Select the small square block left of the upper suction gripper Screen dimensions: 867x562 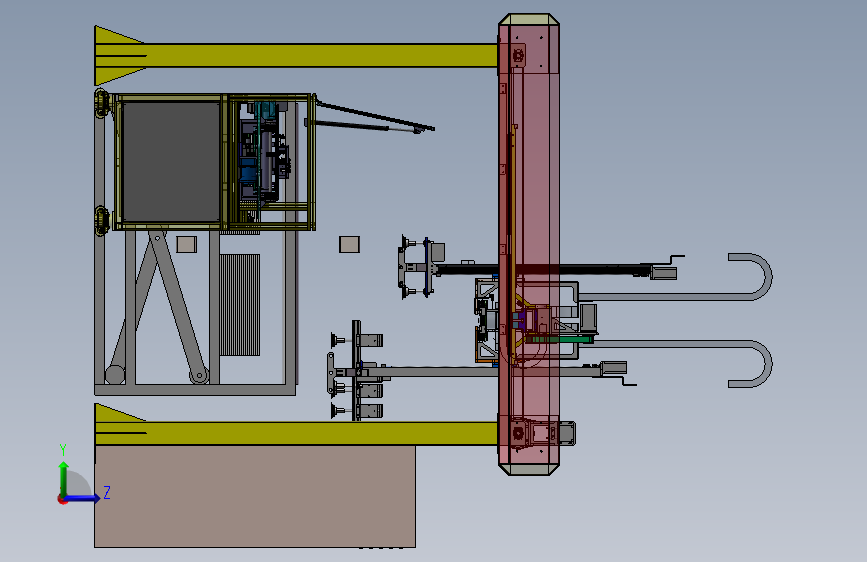click(349, 244)
